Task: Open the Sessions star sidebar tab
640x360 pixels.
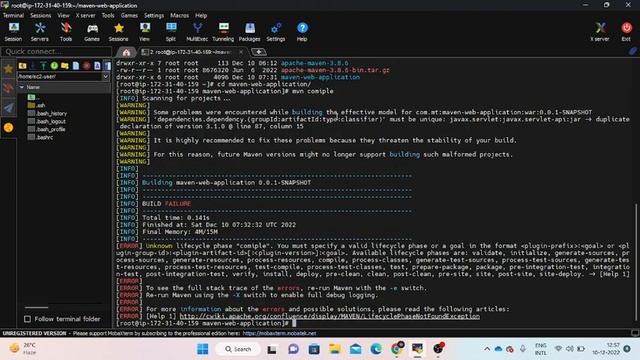Action: click(x=8, y=69)
